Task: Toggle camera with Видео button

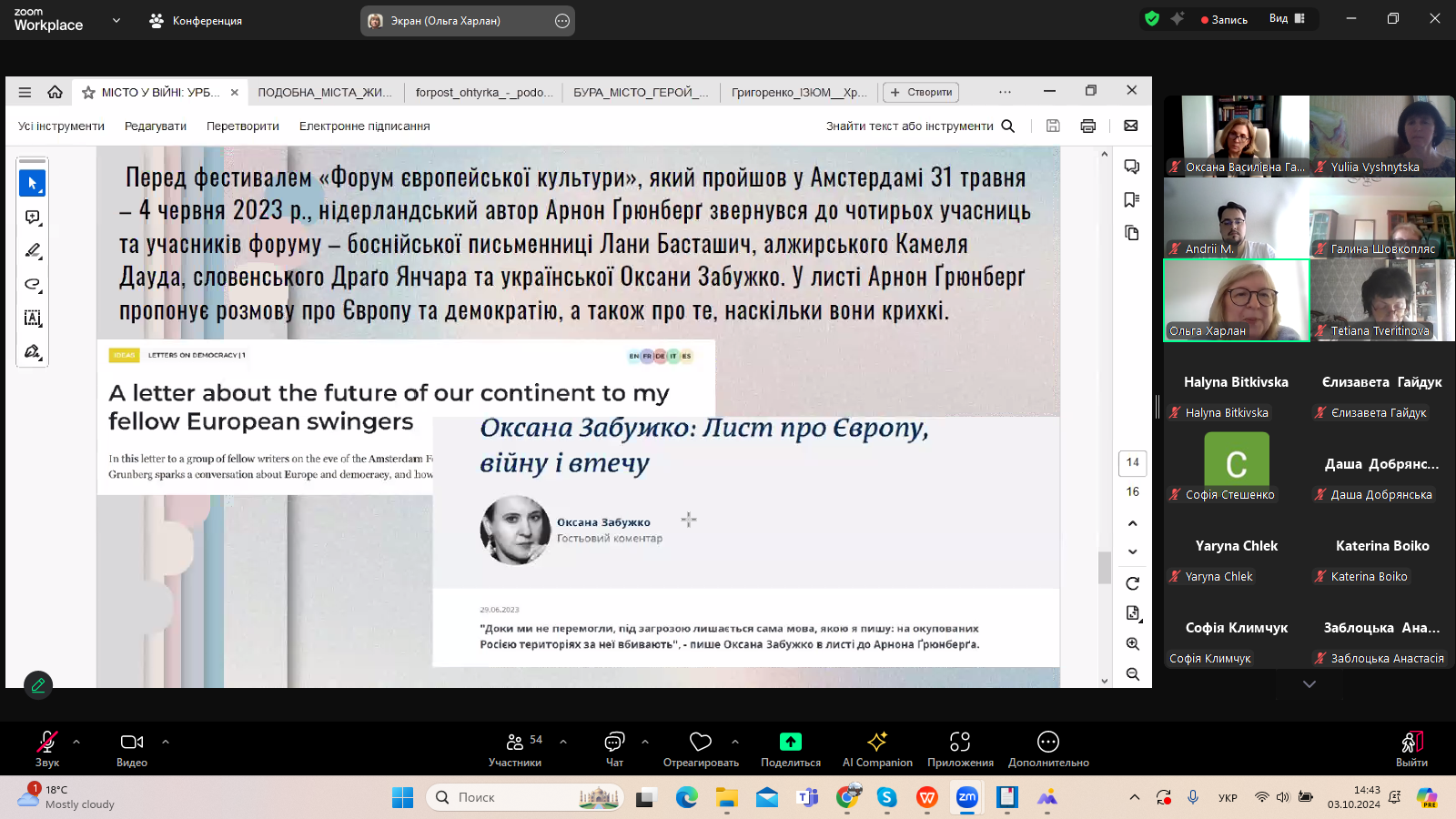Action: pyautogui.click(x=132, y=749)
